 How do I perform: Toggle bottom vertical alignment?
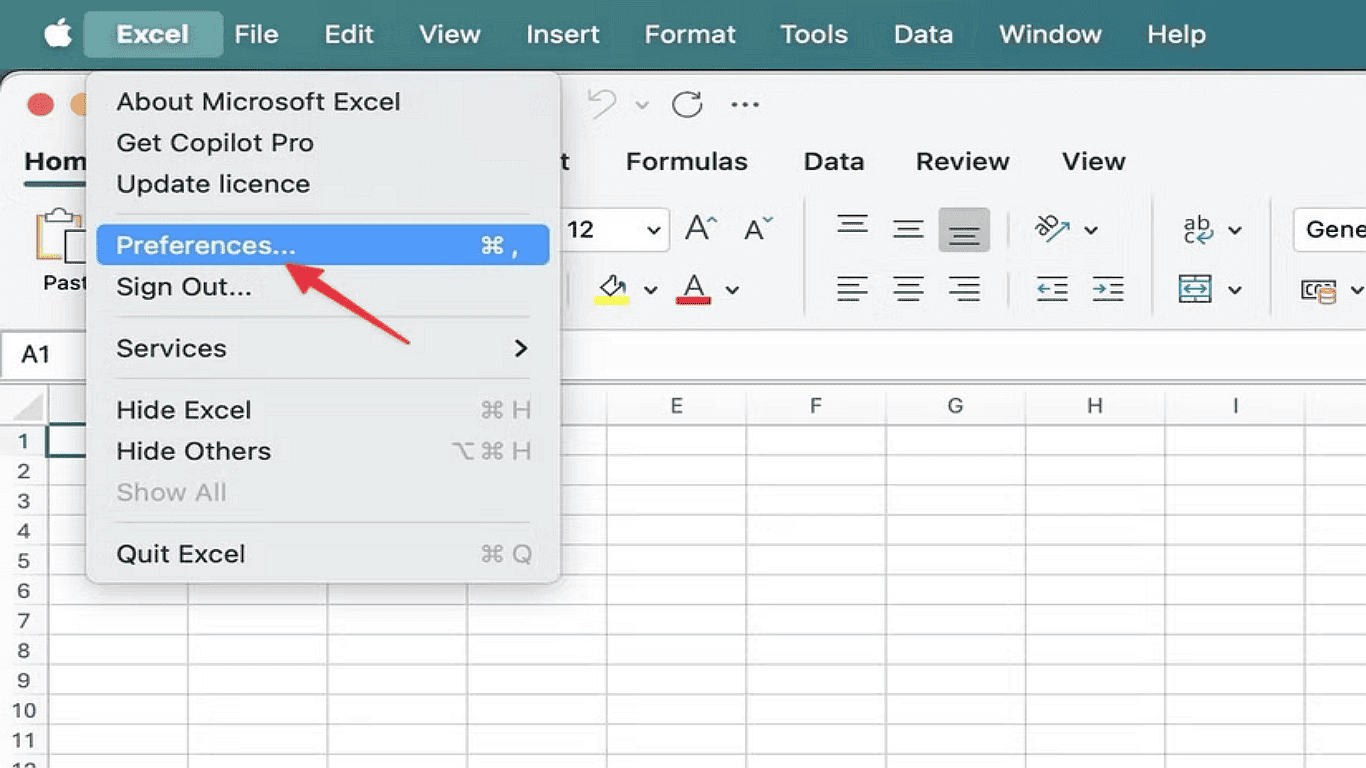coord(964,229)
